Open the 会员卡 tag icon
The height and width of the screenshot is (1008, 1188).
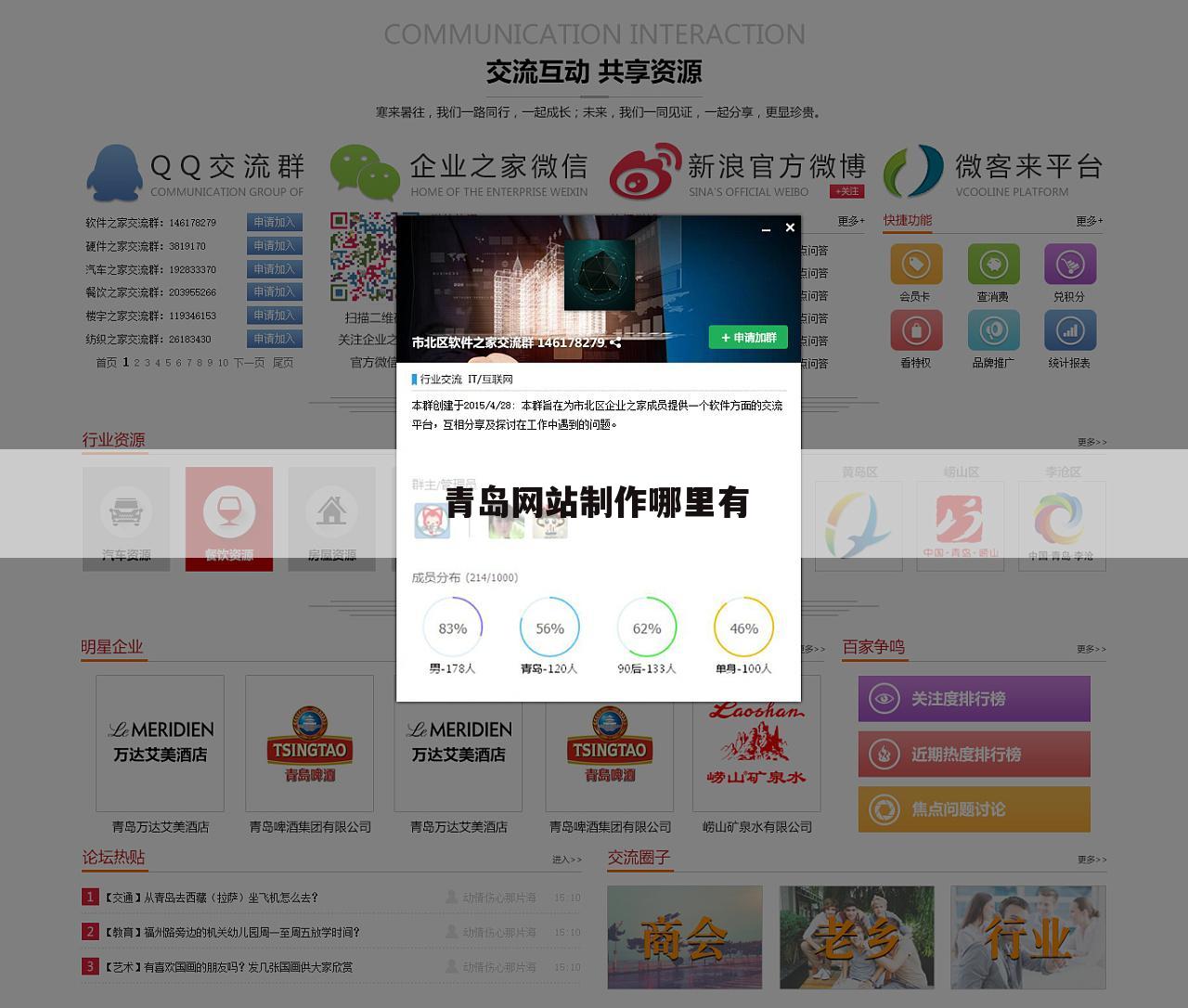(x=916, y=265)
